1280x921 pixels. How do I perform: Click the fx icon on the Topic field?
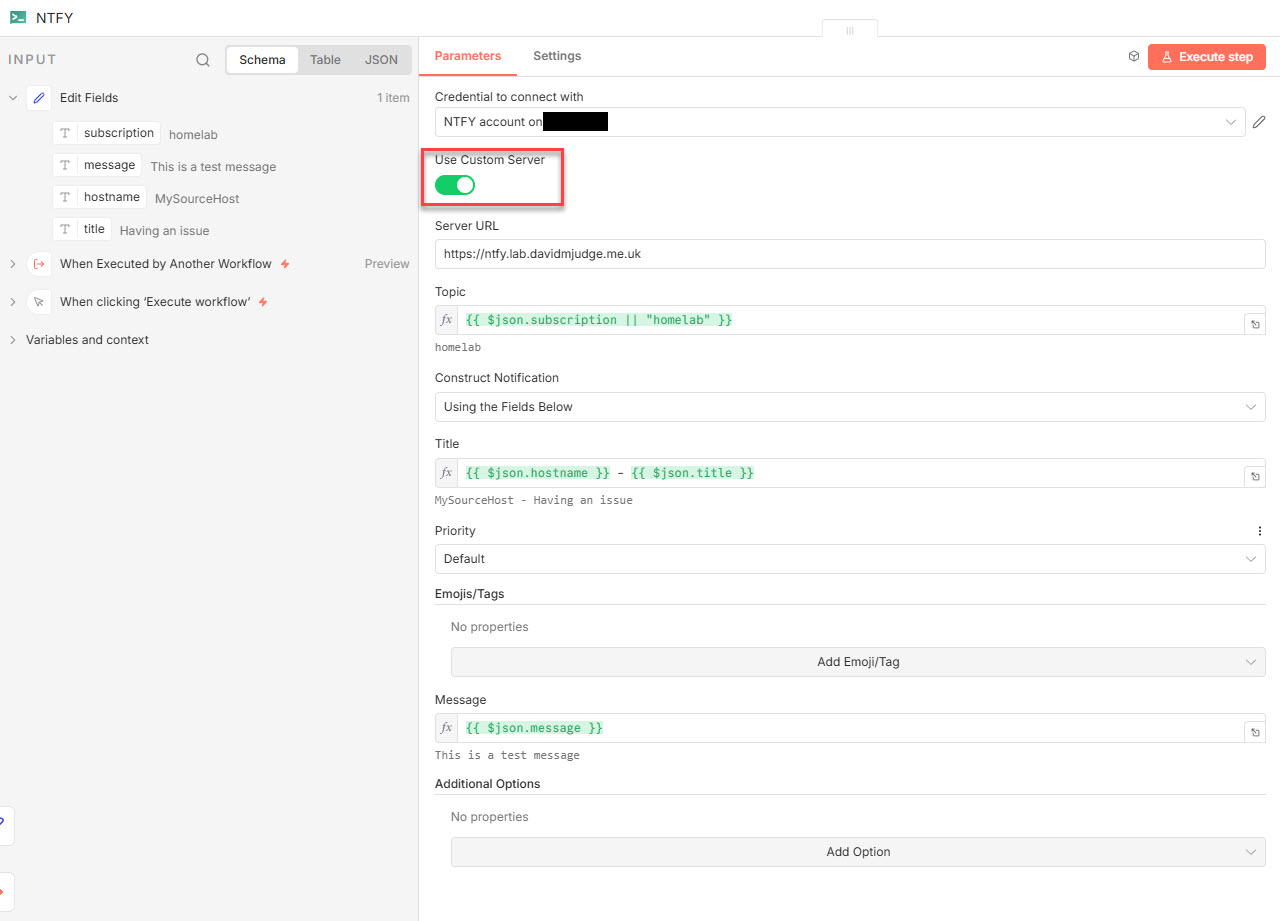[x=446, y=319]
